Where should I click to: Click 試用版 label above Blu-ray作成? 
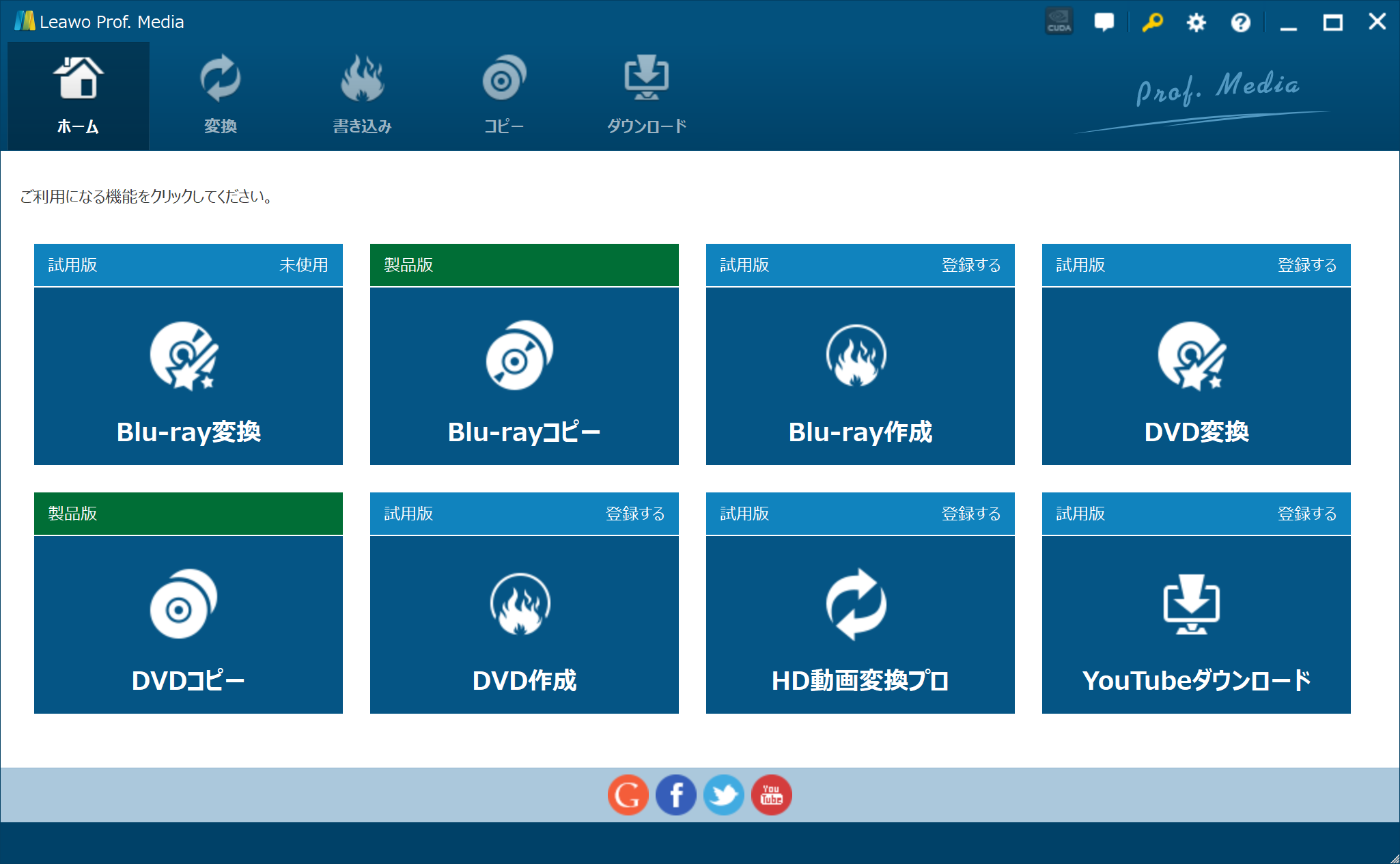(x=744, y=265)
